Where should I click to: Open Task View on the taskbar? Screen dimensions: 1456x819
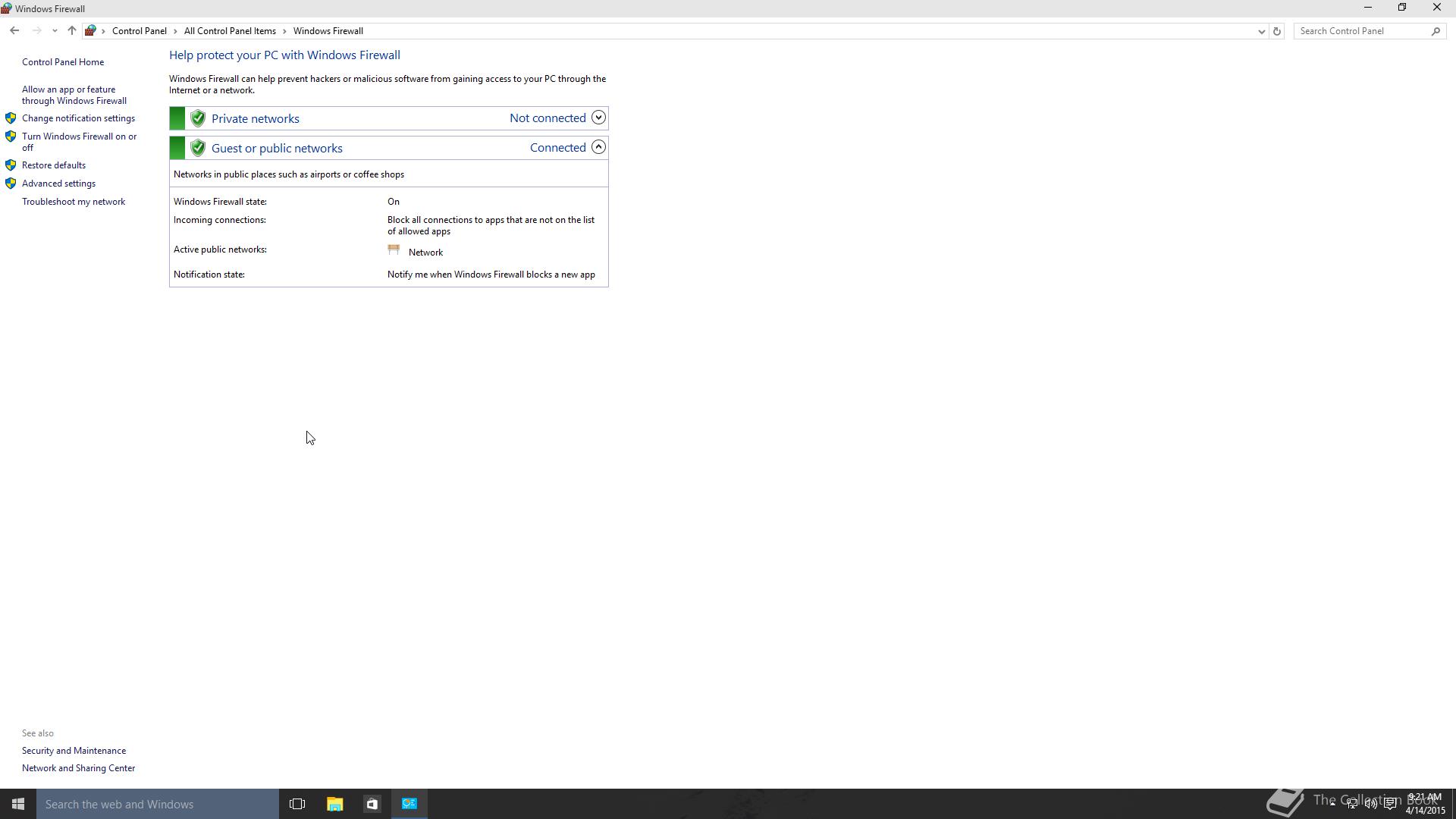(x=297, y=804)
